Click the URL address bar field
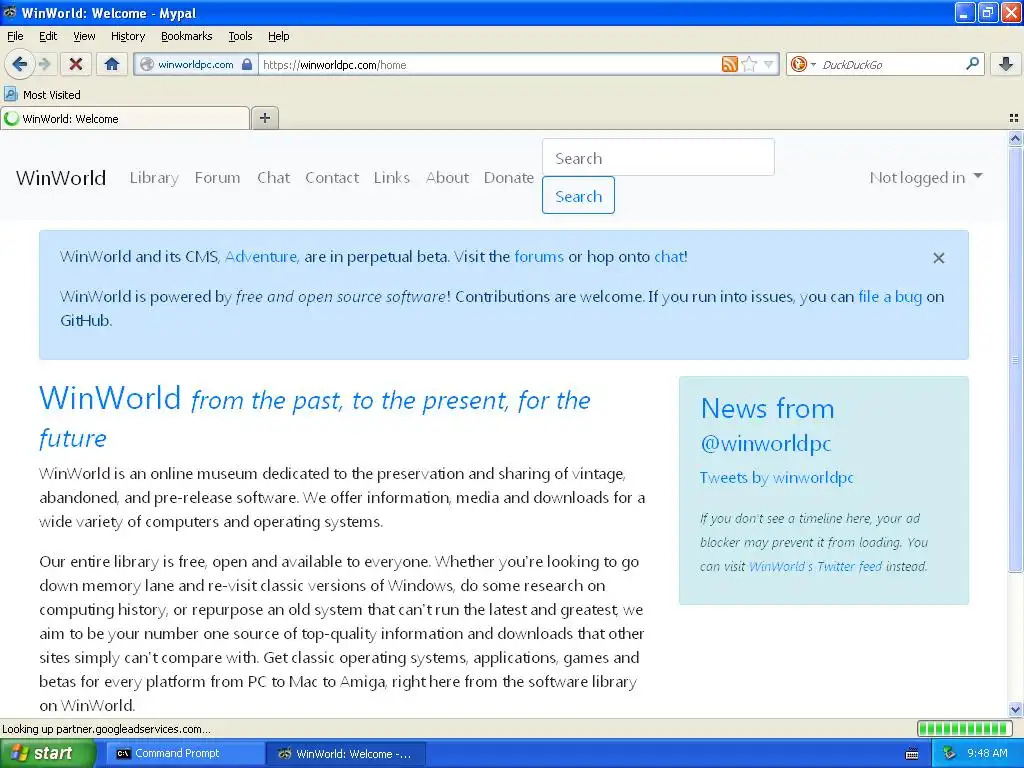1024x768 pixels. coord(490,64)
